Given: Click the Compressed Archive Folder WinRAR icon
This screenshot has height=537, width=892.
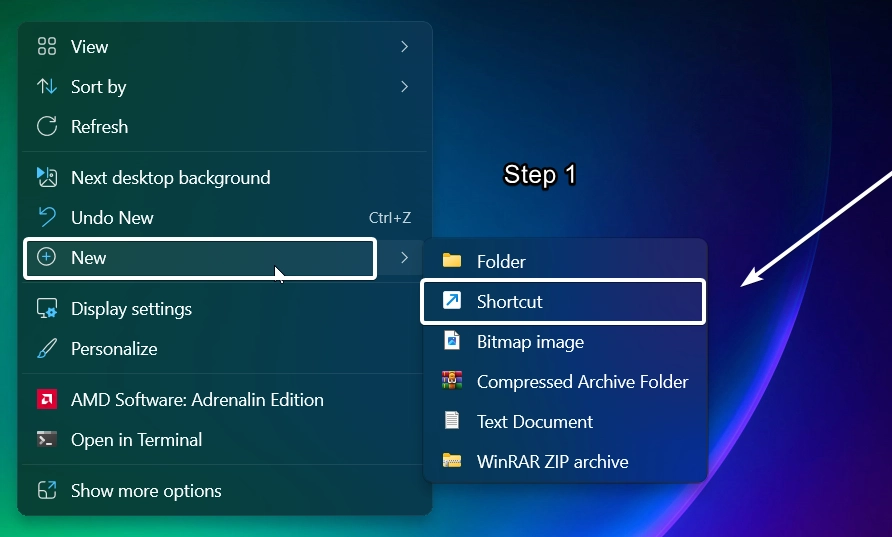Looking at the screenshot, I should pyautogui.click(x=452, y=381).
